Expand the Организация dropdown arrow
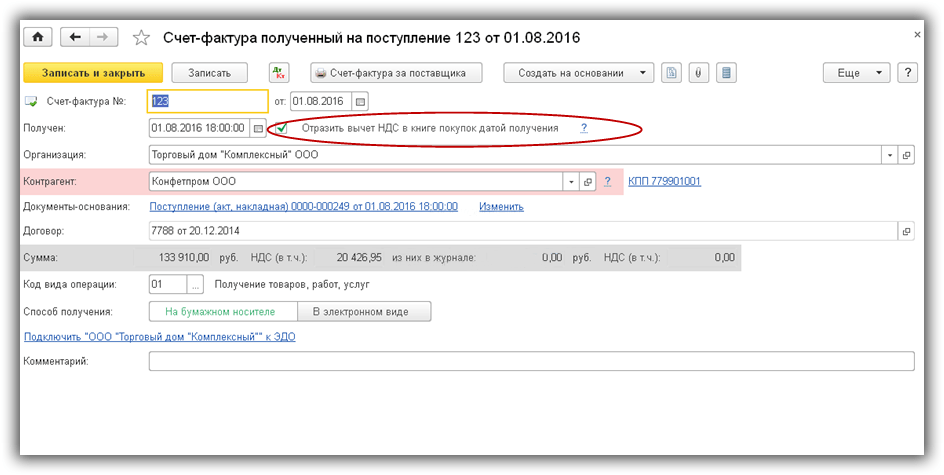The width and height of the screenshot is (944, 475). pyautogui.click(x=890, y=155)
